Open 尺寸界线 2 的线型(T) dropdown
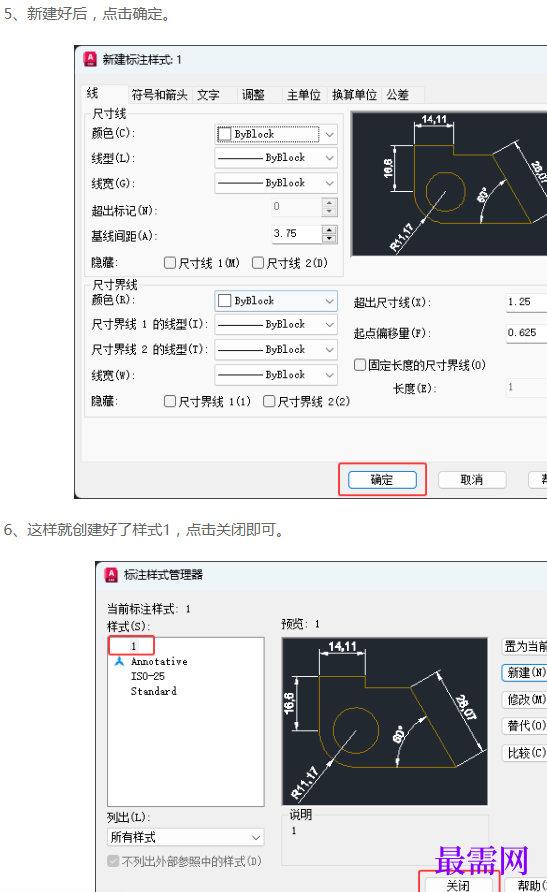Screen dimensions: 547x892 coord(276,349)
